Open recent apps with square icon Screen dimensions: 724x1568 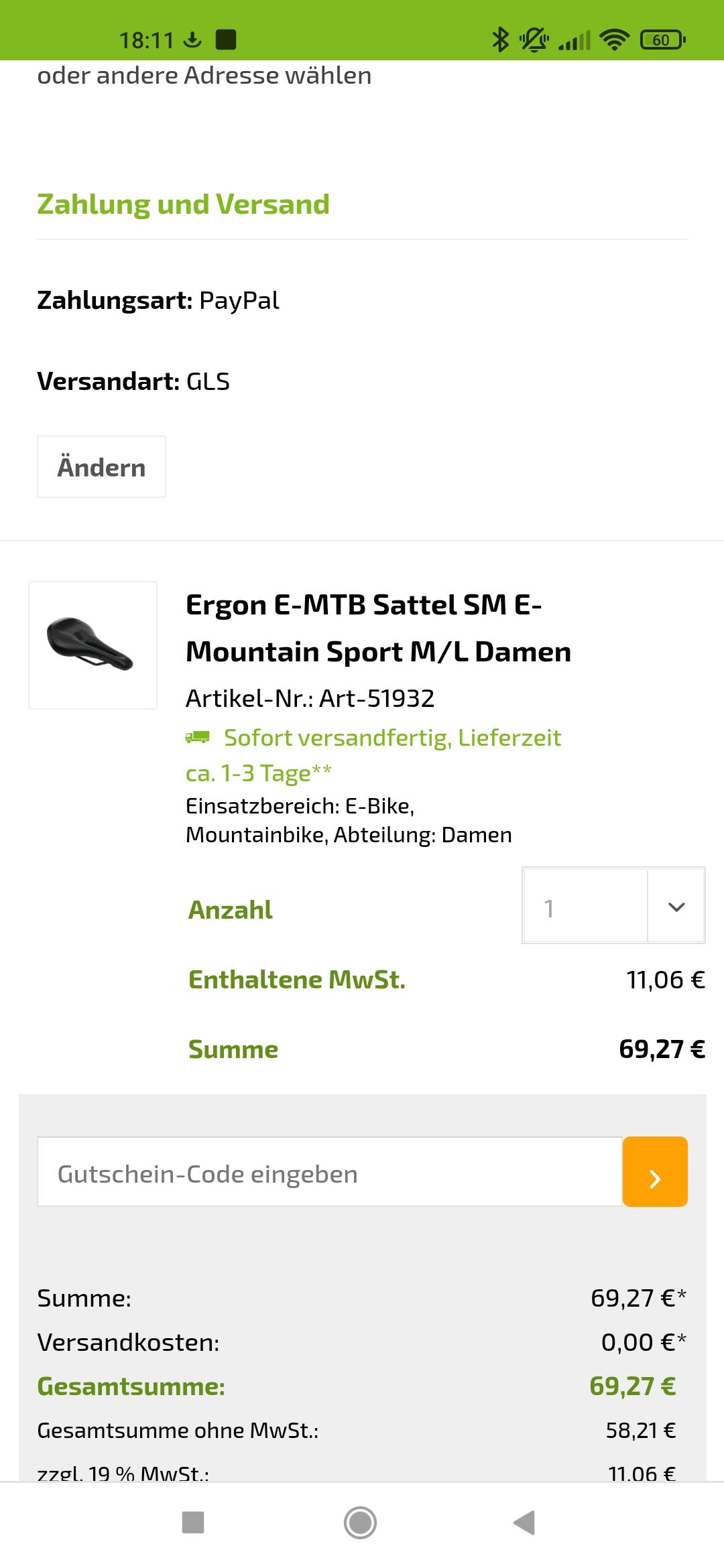pyautogui.click(x=193, y=1522)
